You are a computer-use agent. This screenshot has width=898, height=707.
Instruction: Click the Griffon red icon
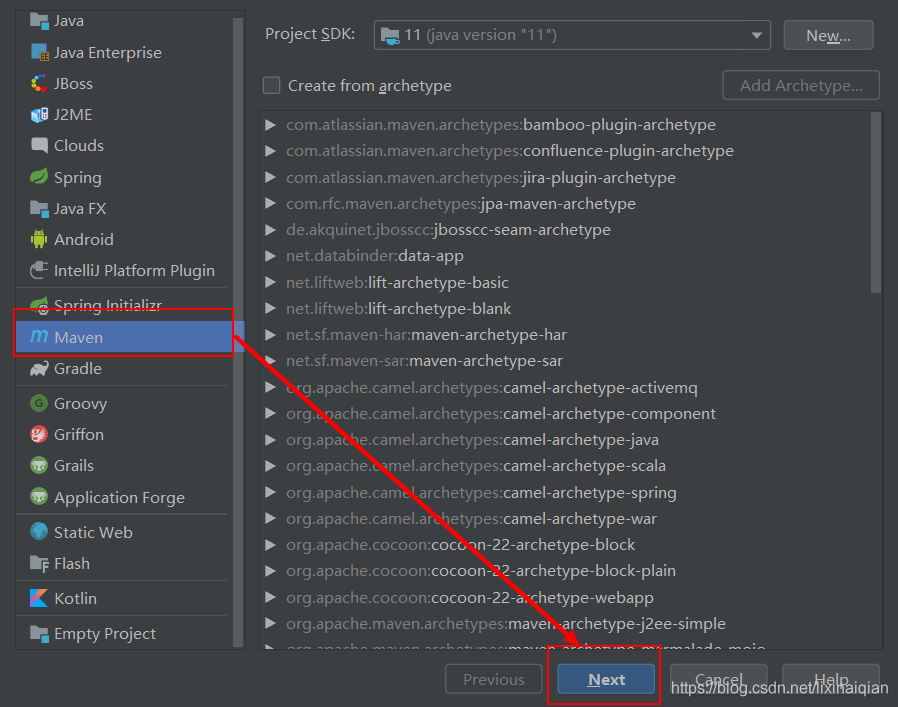tap(39, 434)
